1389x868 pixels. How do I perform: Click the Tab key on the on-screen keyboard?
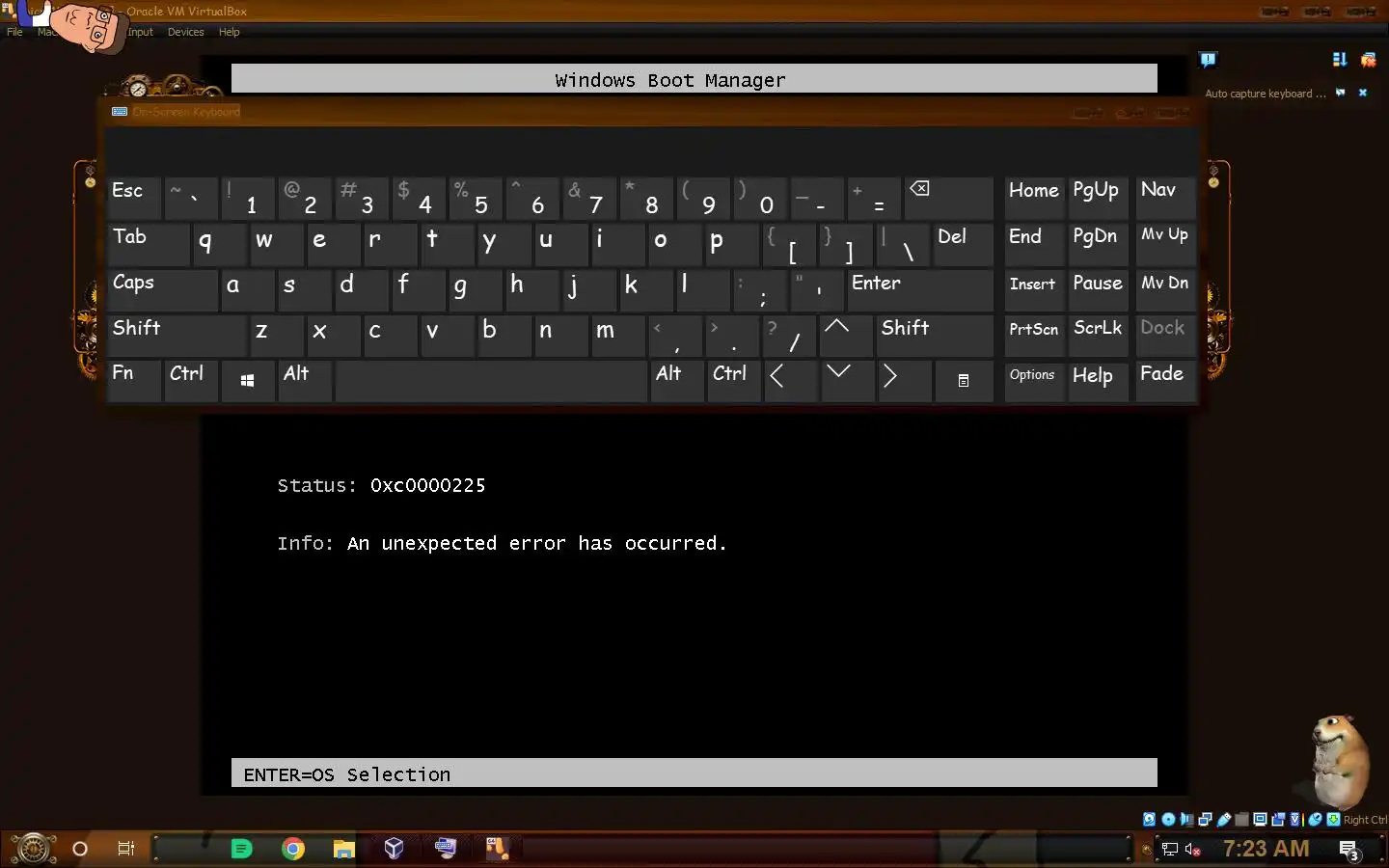[x=149, y=244]
